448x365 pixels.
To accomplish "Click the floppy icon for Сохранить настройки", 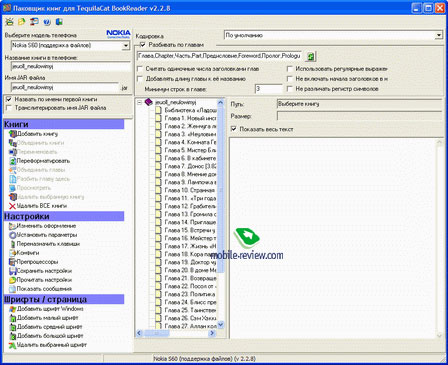I will pyautogui.click(x=13, y=271).
